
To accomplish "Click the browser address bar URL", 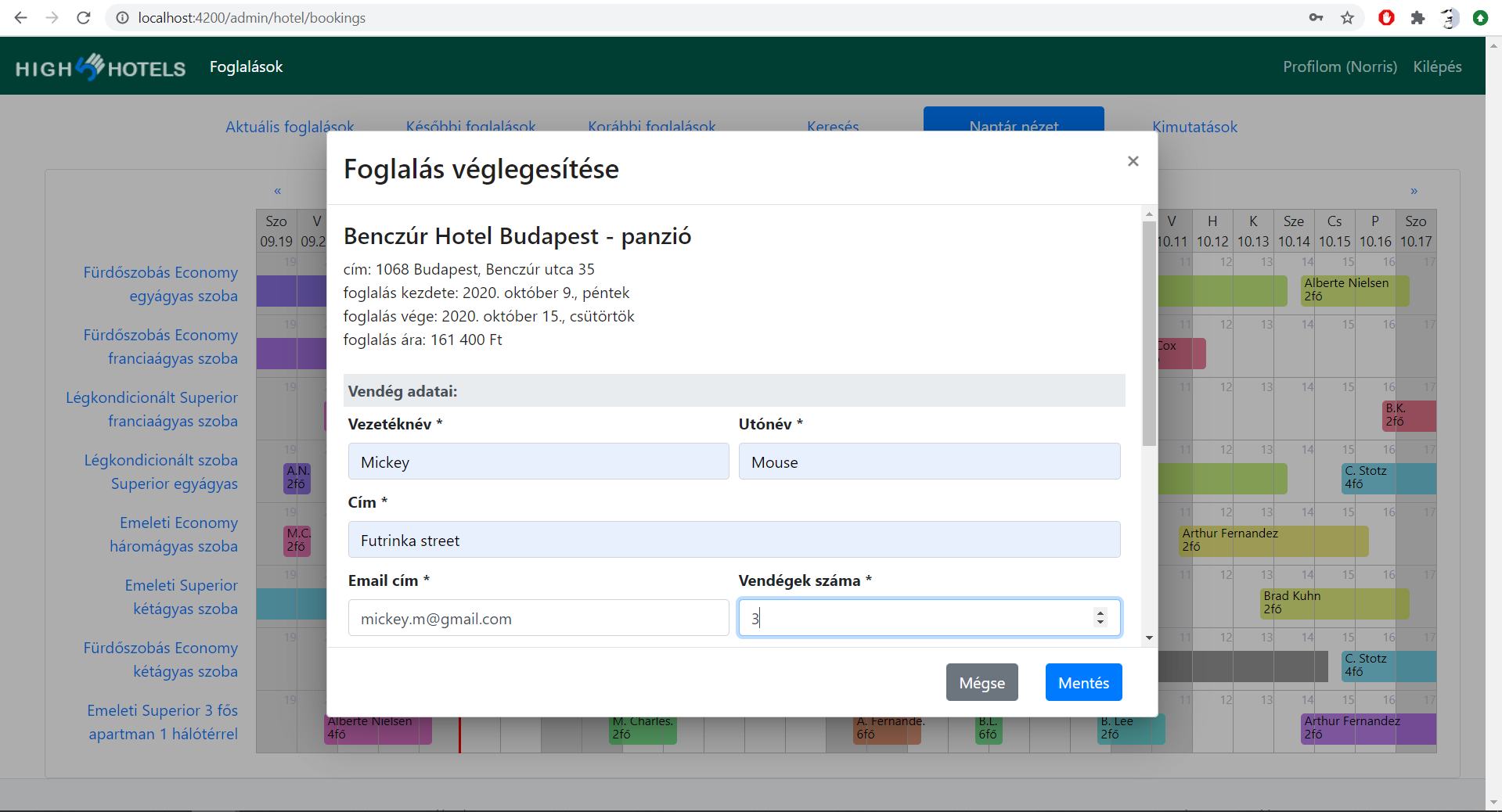I will 252,17.
